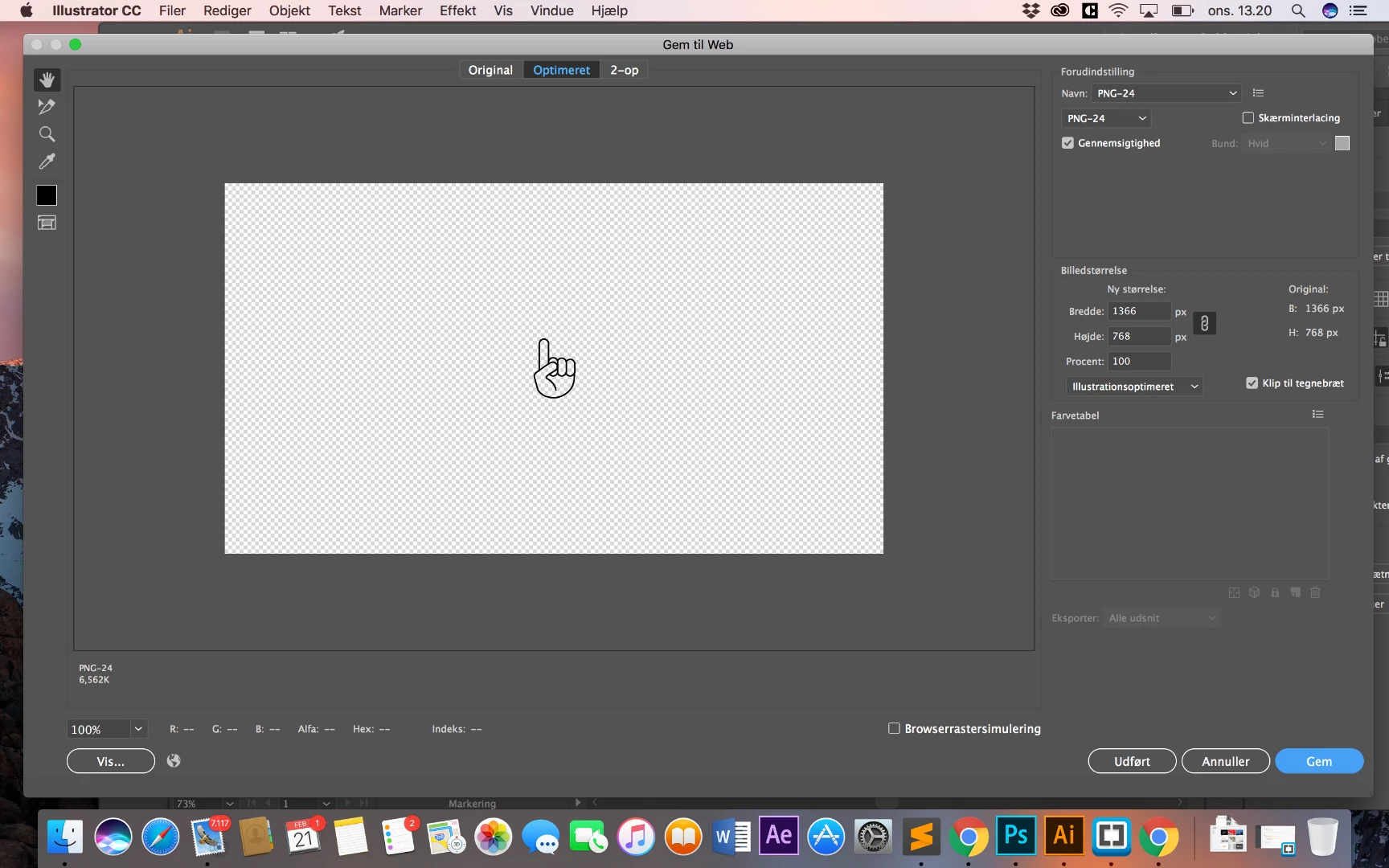Click the Bredde input field
Image resolution: width=1389 pixels, height=868 pixels.
[x=1139, y=311]
